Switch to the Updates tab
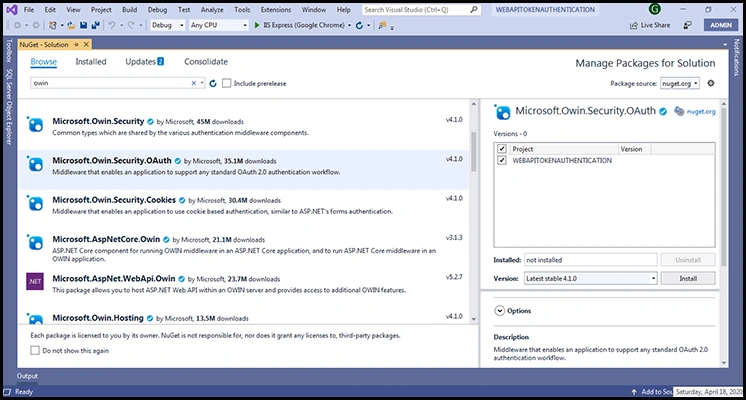This screenshot has width=746, height=400. pos(144,61)
